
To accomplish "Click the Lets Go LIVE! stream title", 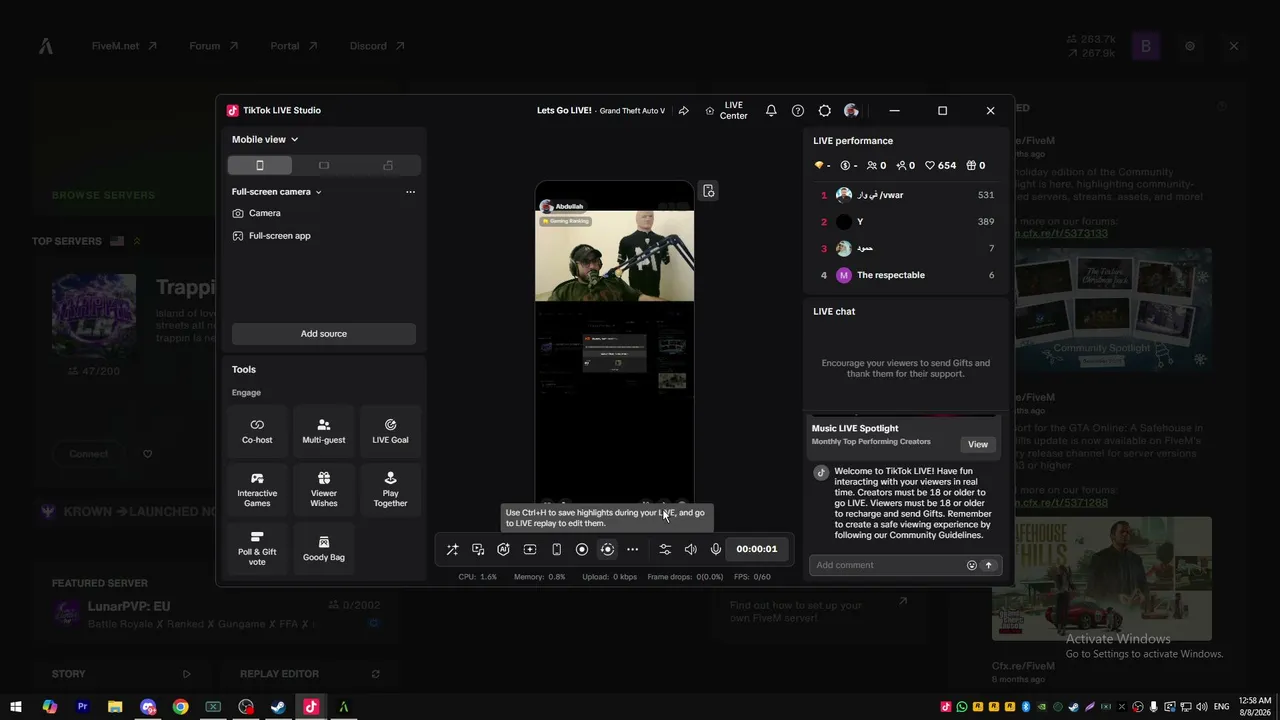I will coord(564,111).
